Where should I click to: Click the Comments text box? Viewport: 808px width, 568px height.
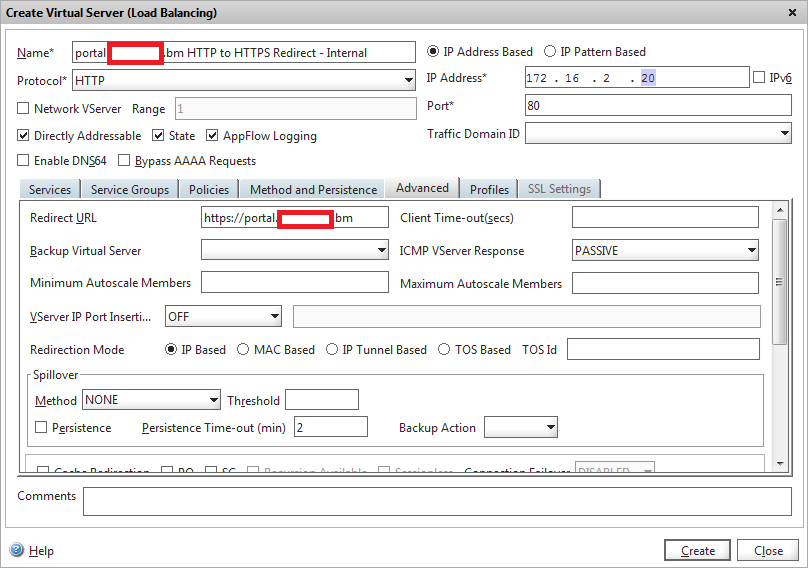(x=437, y=501)
